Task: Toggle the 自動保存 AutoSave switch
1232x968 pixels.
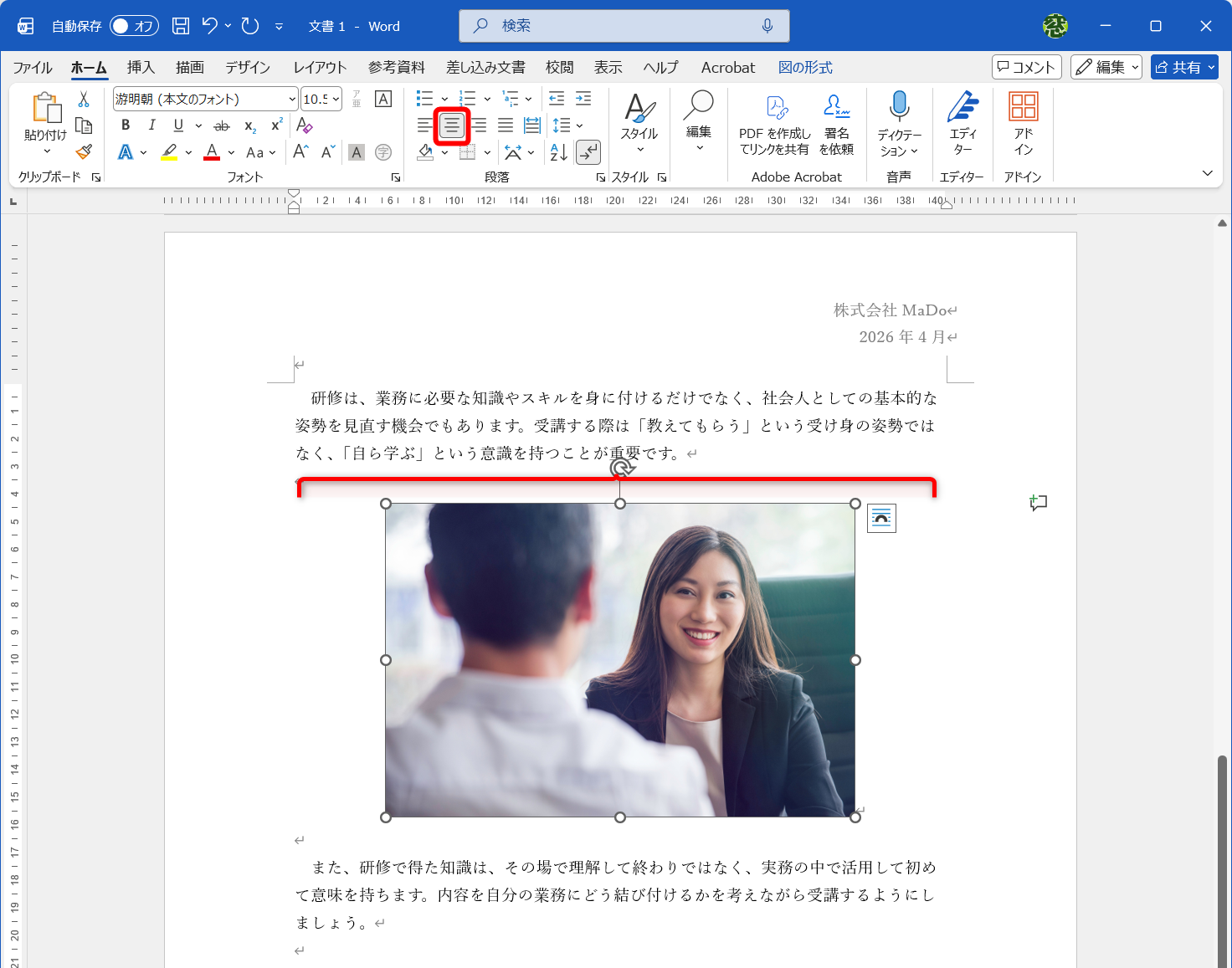Action: click(x=134, y=25)
